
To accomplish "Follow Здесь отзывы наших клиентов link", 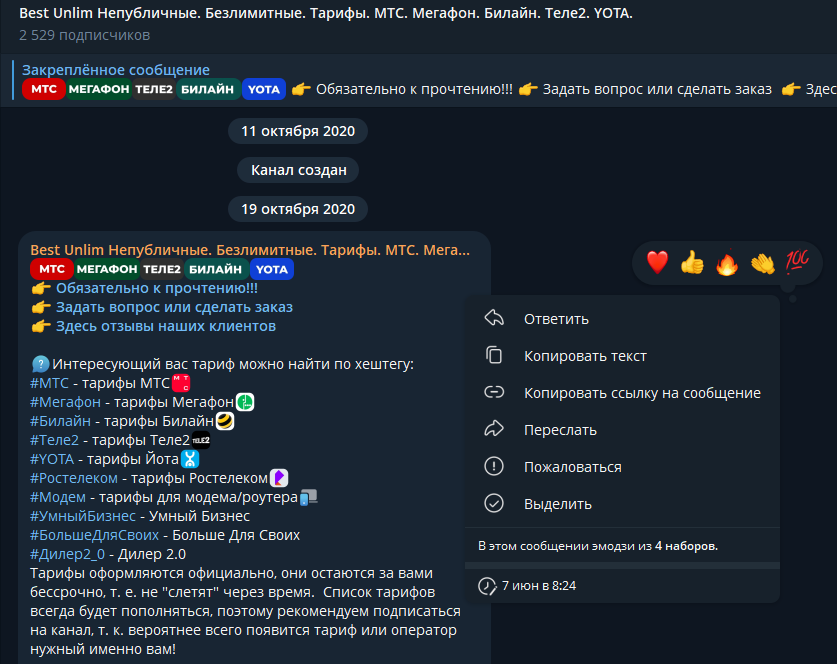I will pyautogui.click(x=166, y=326).
